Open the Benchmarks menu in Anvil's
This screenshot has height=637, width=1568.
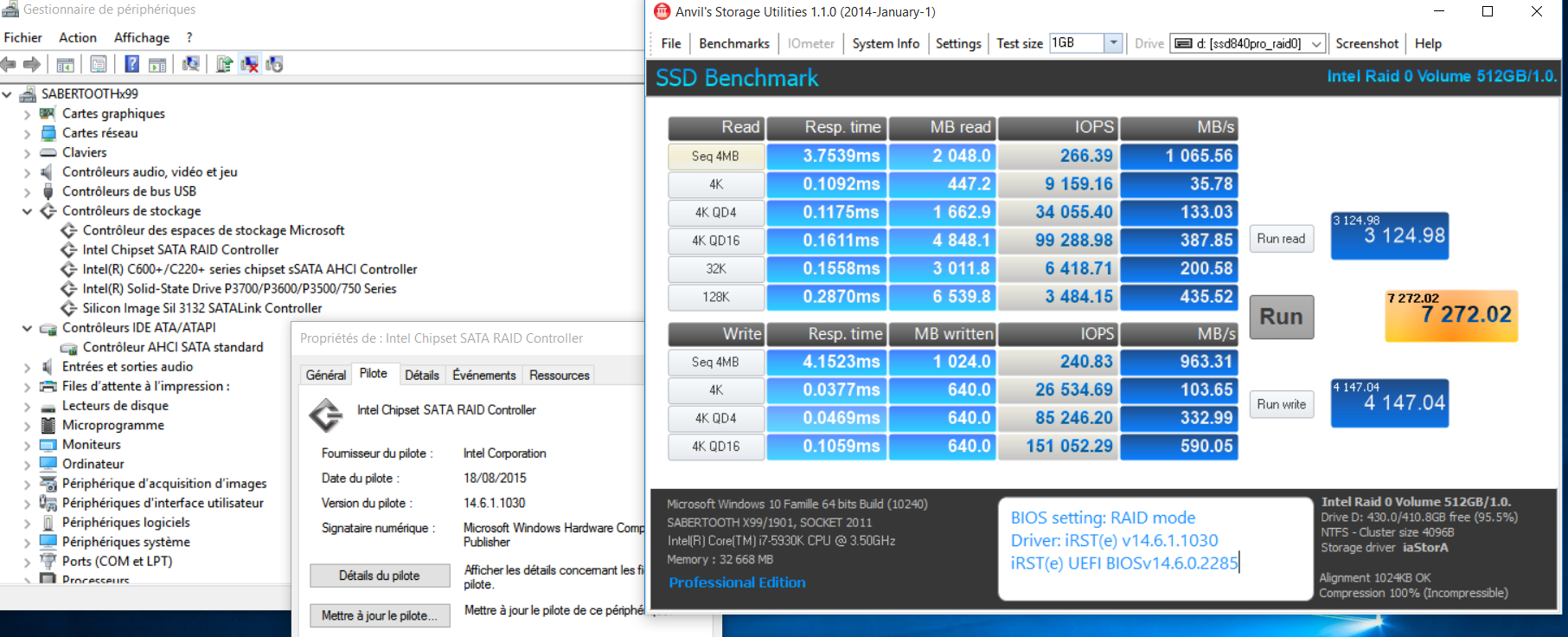point(734,43)
